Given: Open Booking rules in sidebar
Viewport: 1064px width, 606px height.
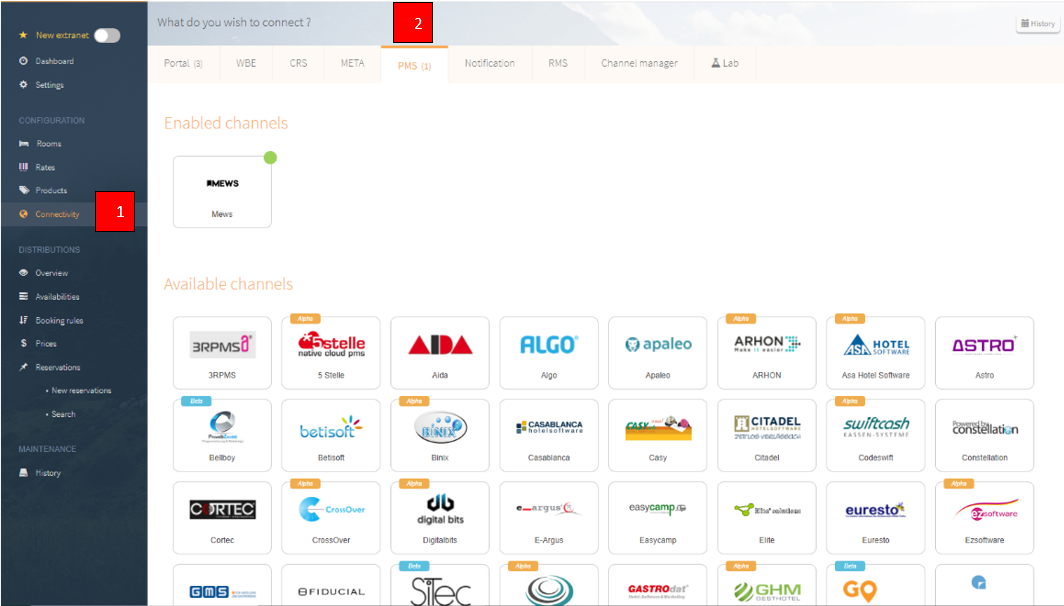Looking at the screenshot, I should click(59, 321).
